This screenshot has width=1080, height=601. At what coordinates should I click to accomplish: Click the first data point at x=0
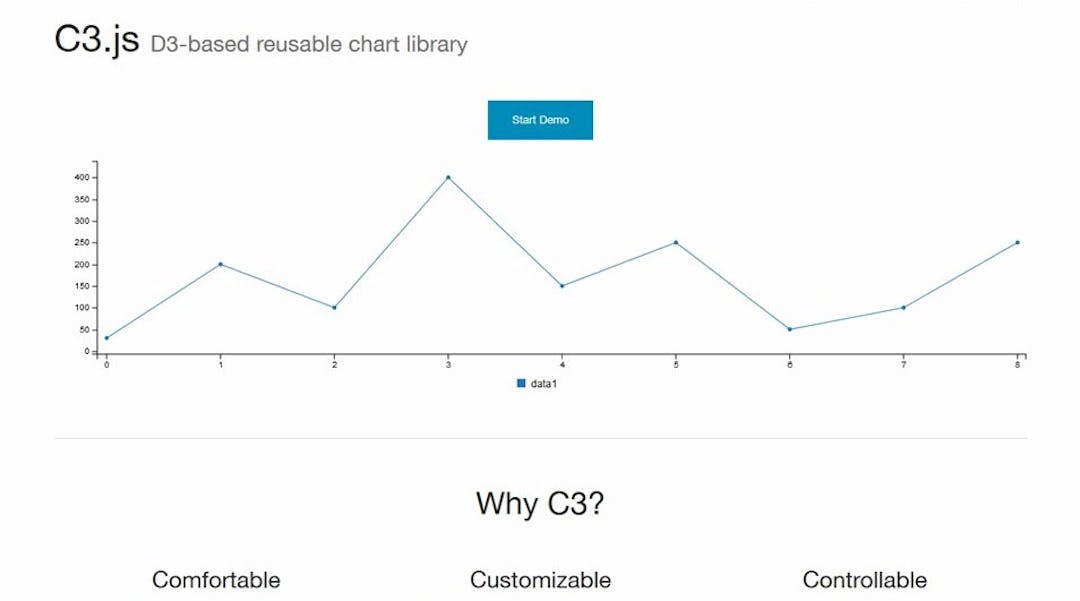coord(105,338)
